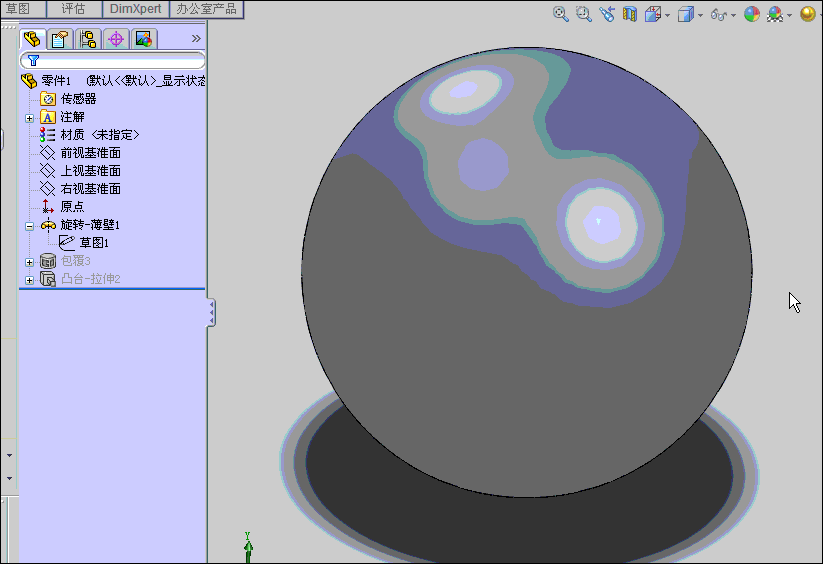This screenshot has height=564, width=823.
Task: Open the PropertyManager tab
Action: tap(60, 39)
